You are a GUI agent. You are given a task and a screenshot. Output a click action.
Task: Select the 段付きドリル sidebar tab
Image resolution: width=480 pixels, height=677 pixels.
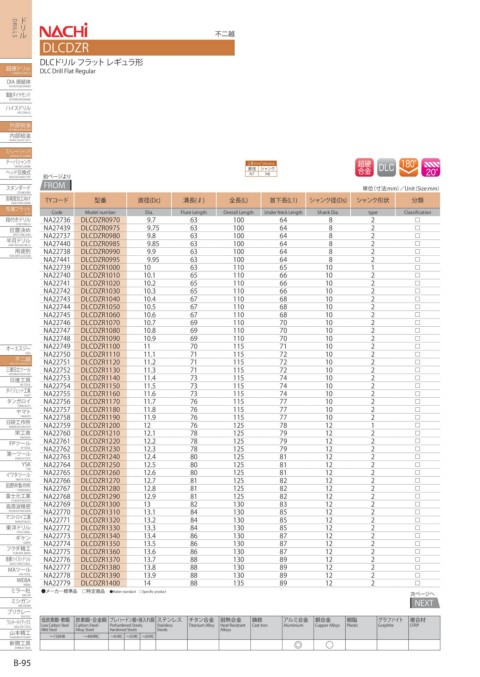click(16, 221)
